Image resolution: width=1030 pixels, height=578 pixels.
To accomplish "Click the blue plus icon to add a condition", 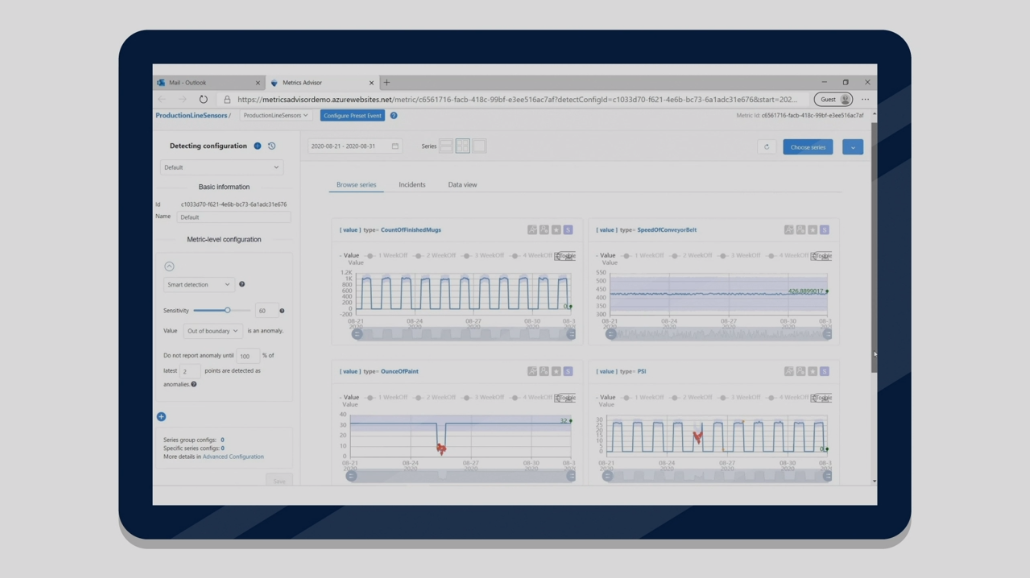I will pos(161,416).
